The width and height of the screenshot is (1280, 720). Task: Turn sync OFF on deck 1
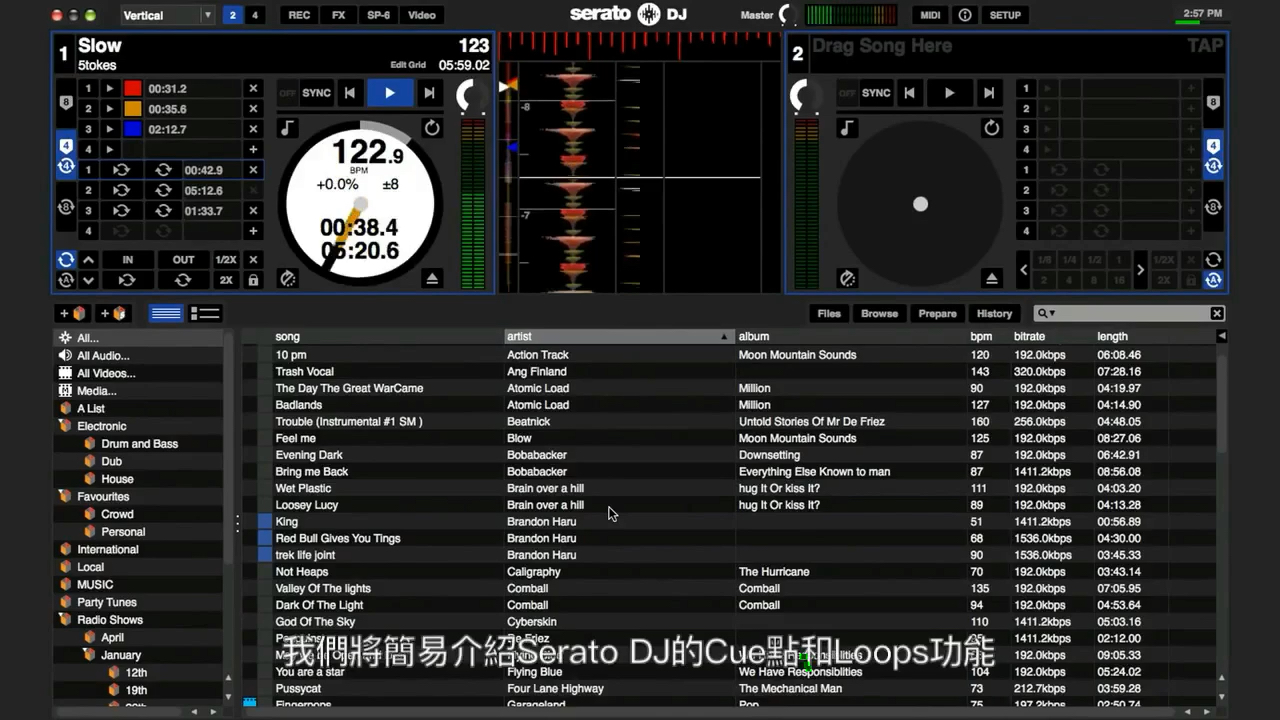point(288,93)
